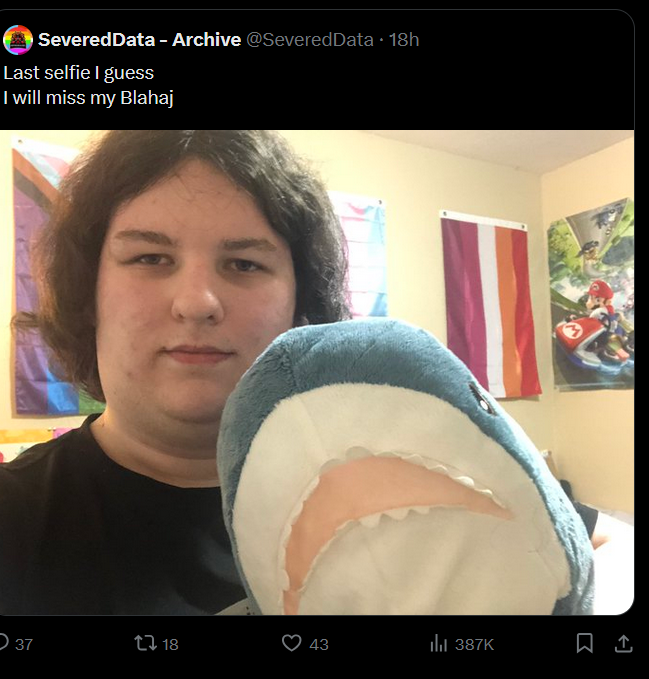Click the reply speech bubble icon
The image size is (649, 679).
[x=4, y=643]
